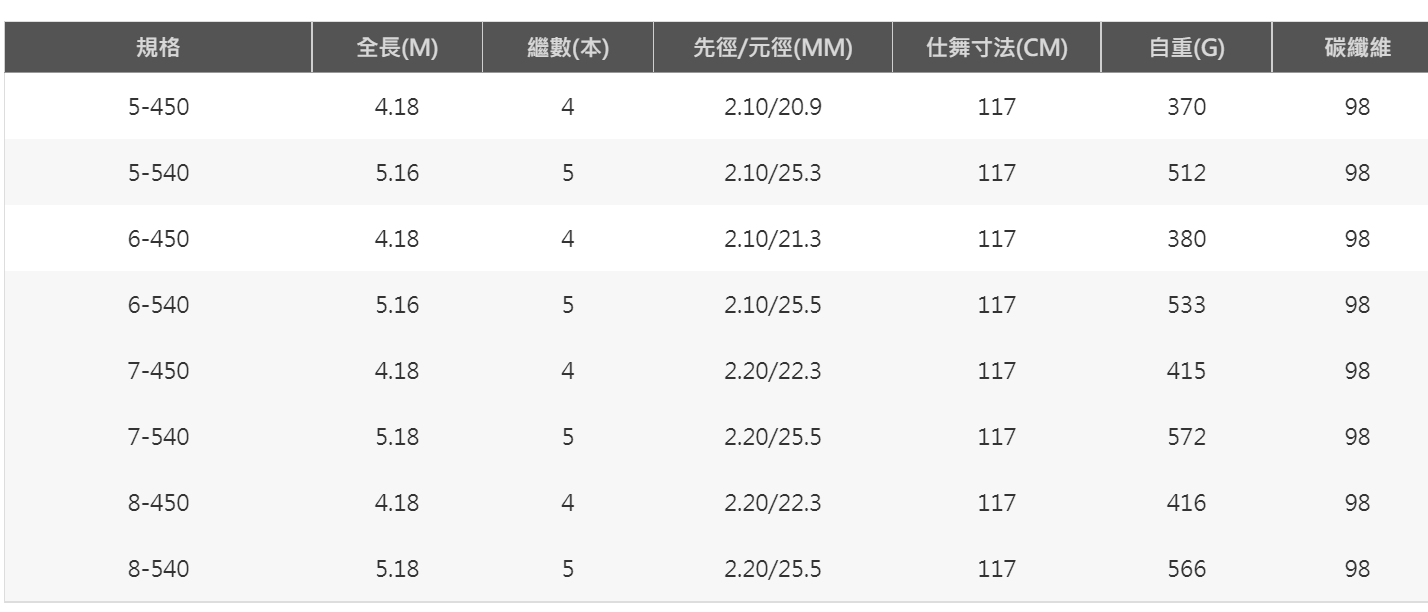Select the 6-540 spec cell
This screenshot has width=1428, height=612.
(159, 305)
